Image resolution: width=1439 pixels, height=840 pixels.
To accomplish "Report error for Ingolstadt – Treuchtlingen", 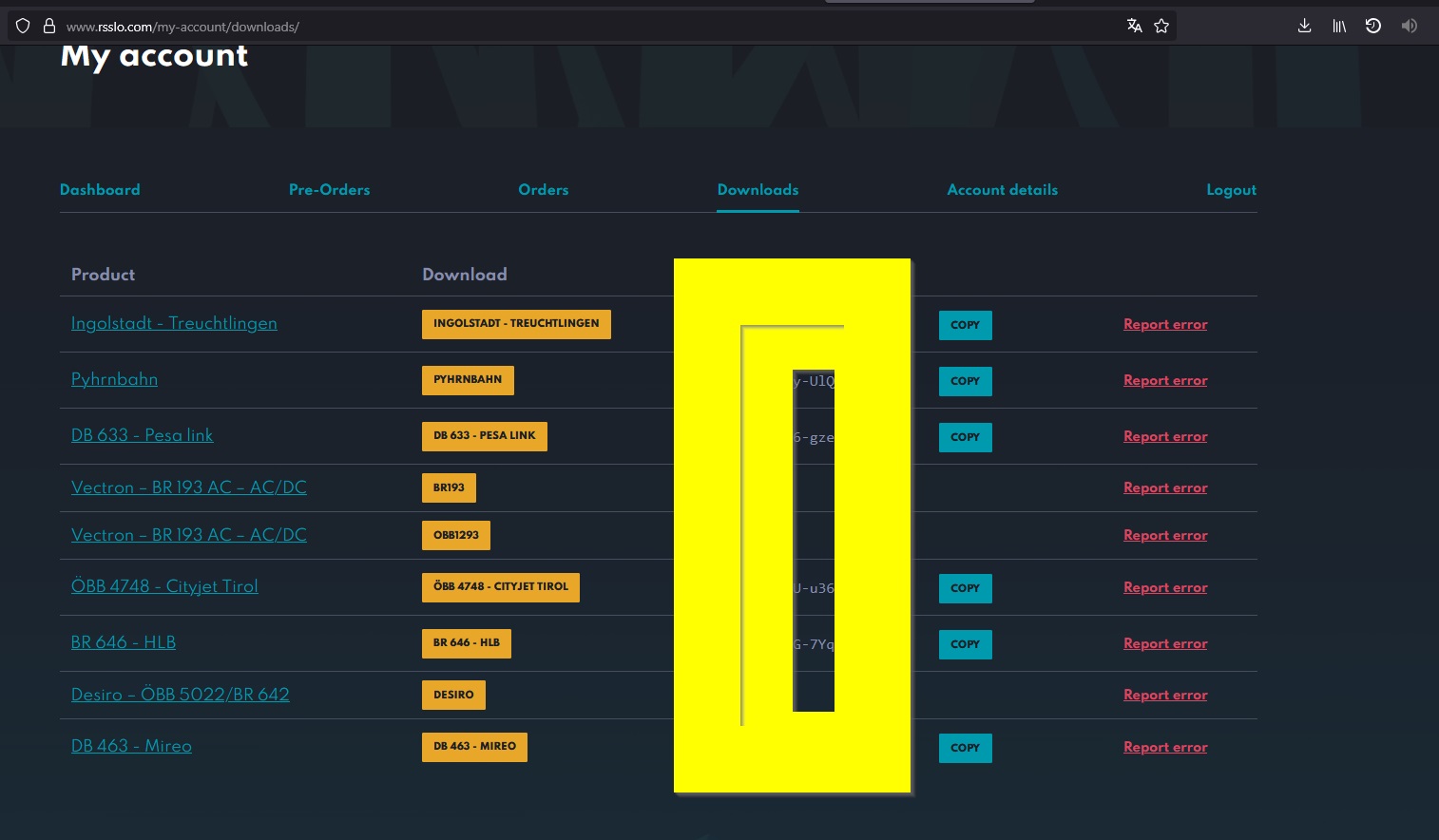I will click(x=1165, y=324).
